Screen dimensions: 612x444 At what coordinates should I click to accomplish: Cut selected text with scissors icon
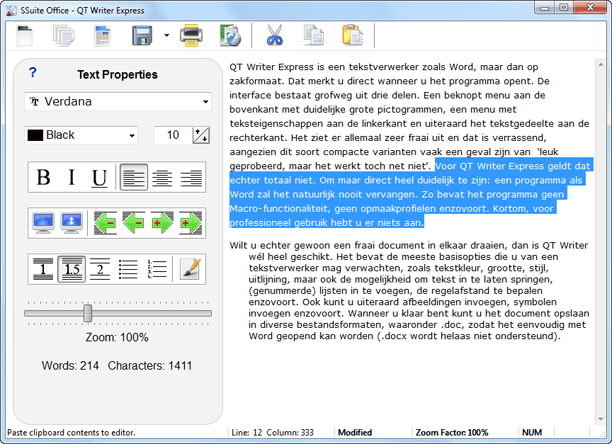click(x=275, y=36)
